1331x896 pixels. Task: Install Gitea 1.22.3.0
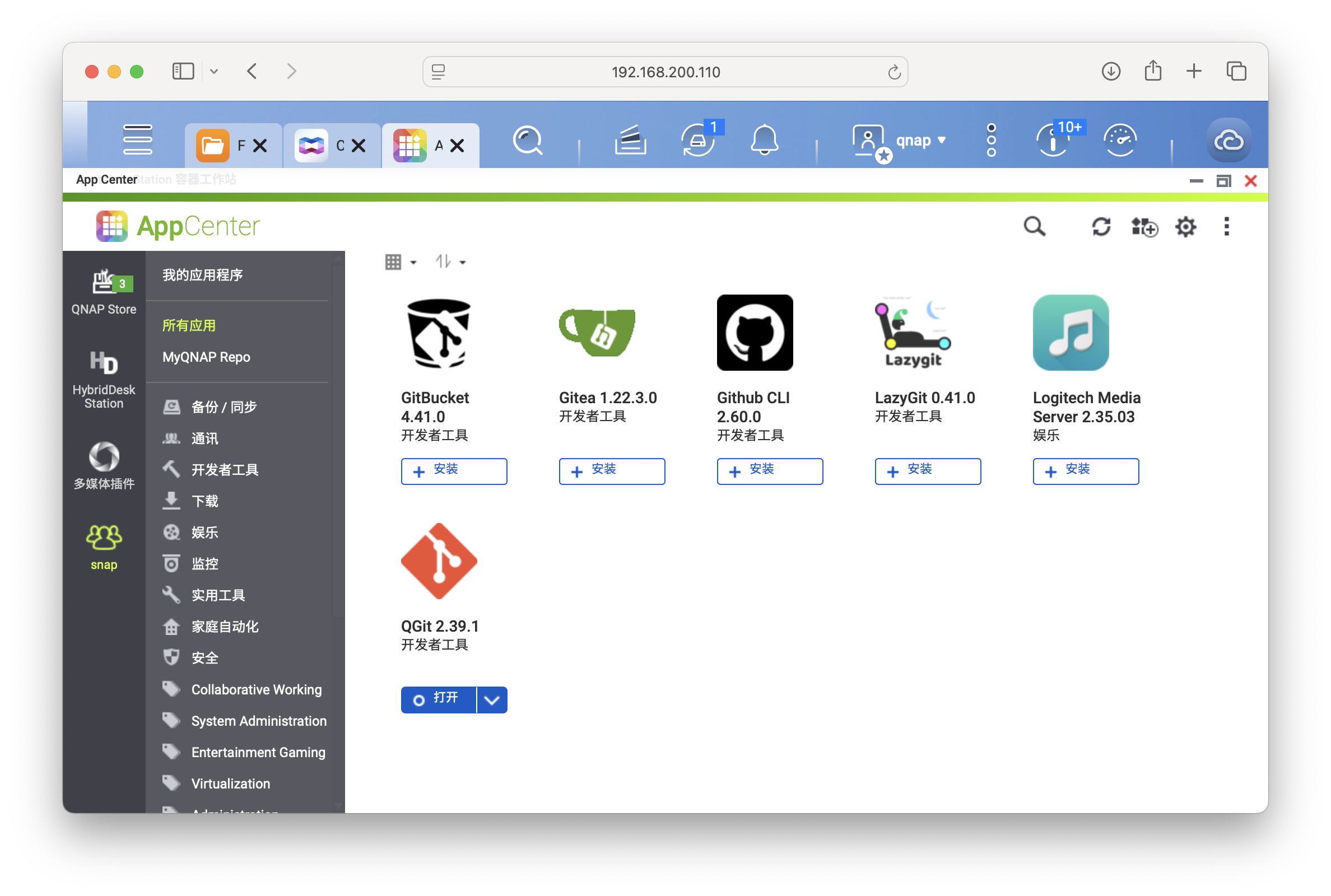(x=612, y=472)
